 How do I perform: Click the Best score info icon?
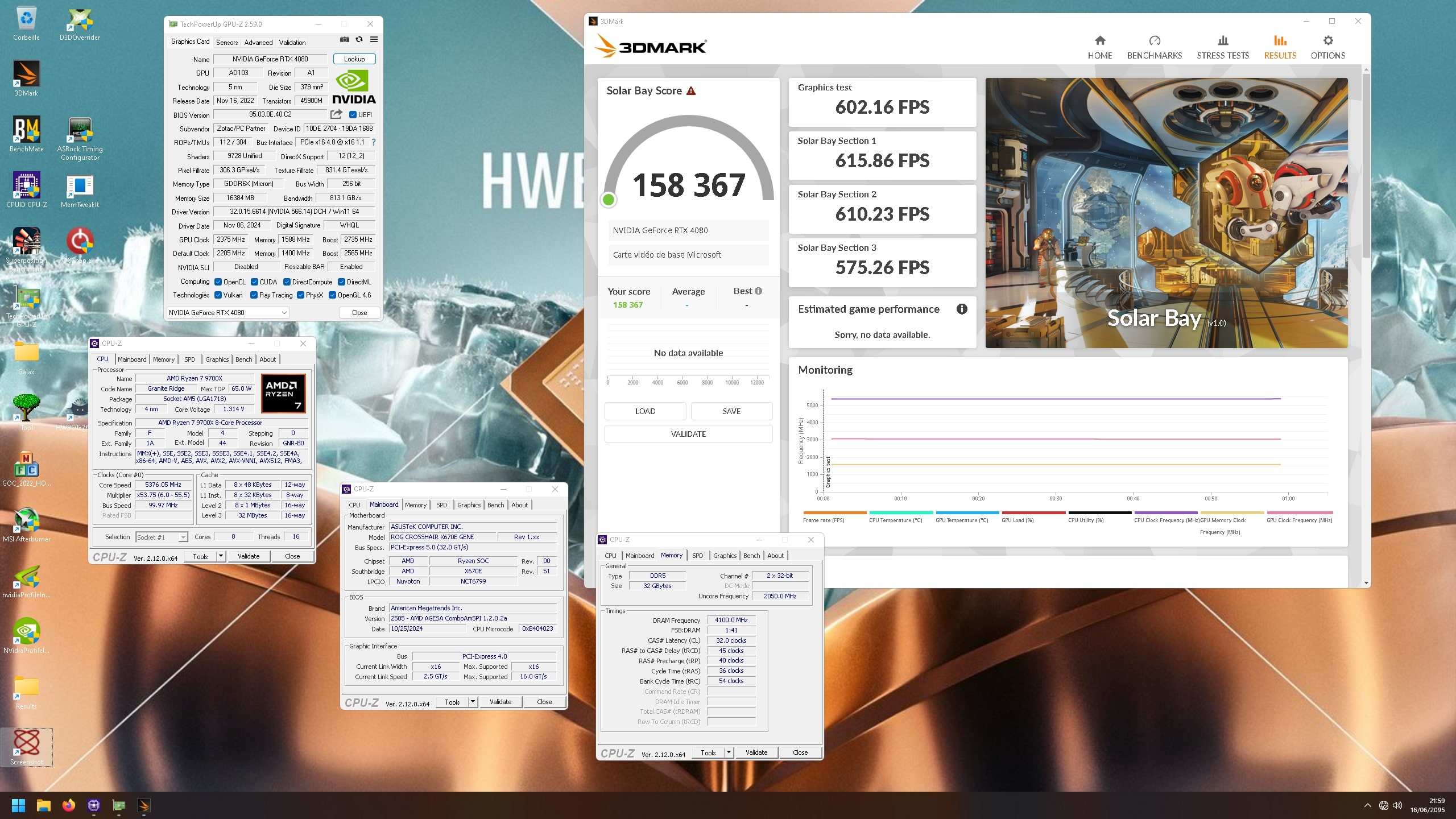tap(758, 291)
